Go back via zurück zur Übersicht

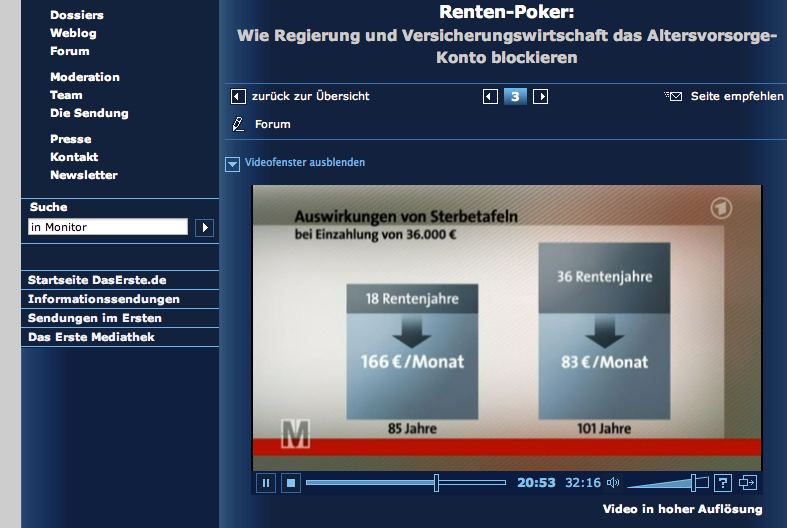click(x=310, y=96)
